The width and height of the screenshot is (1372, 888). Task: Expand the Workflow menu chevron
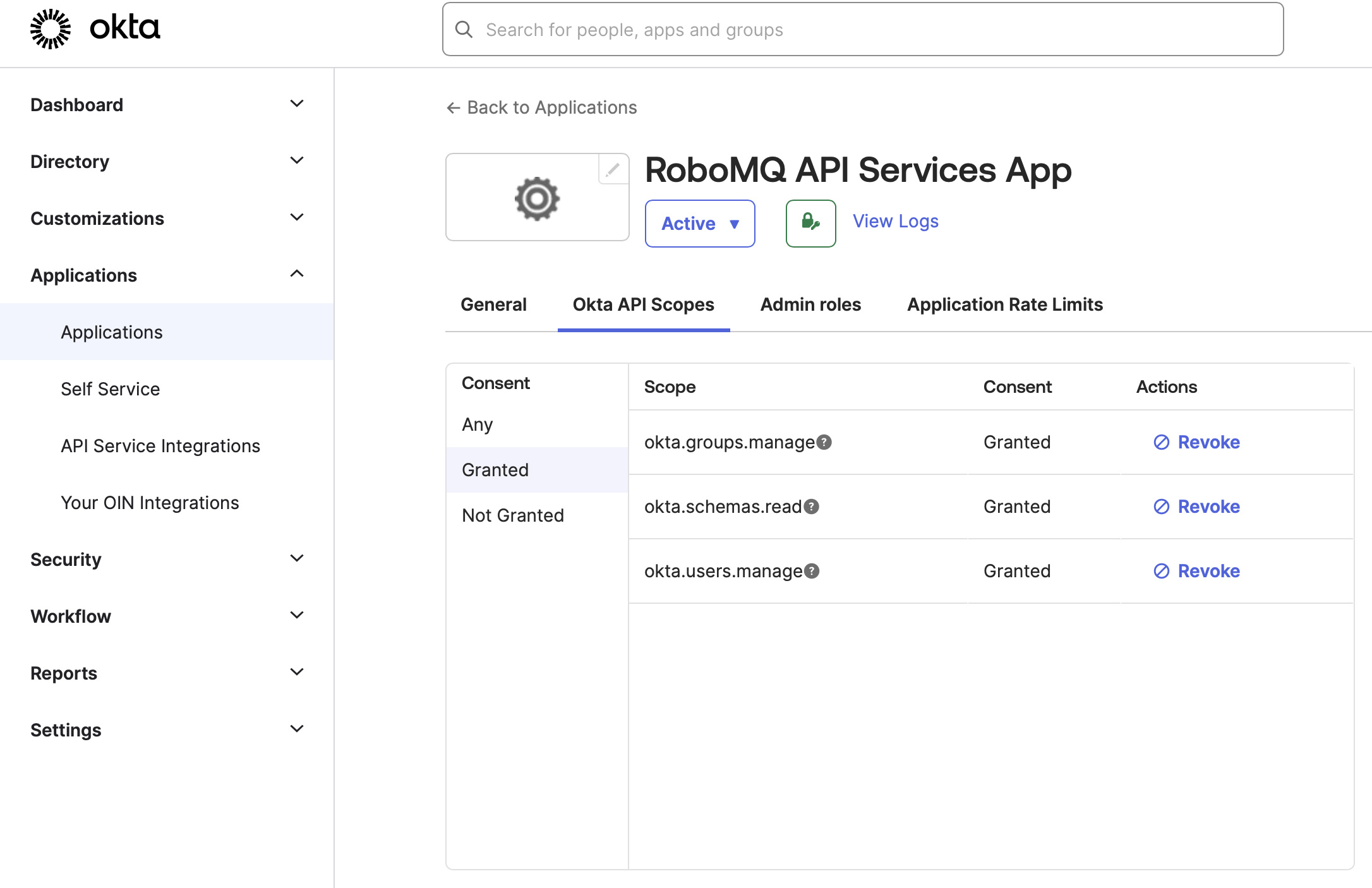click(296, 615)
